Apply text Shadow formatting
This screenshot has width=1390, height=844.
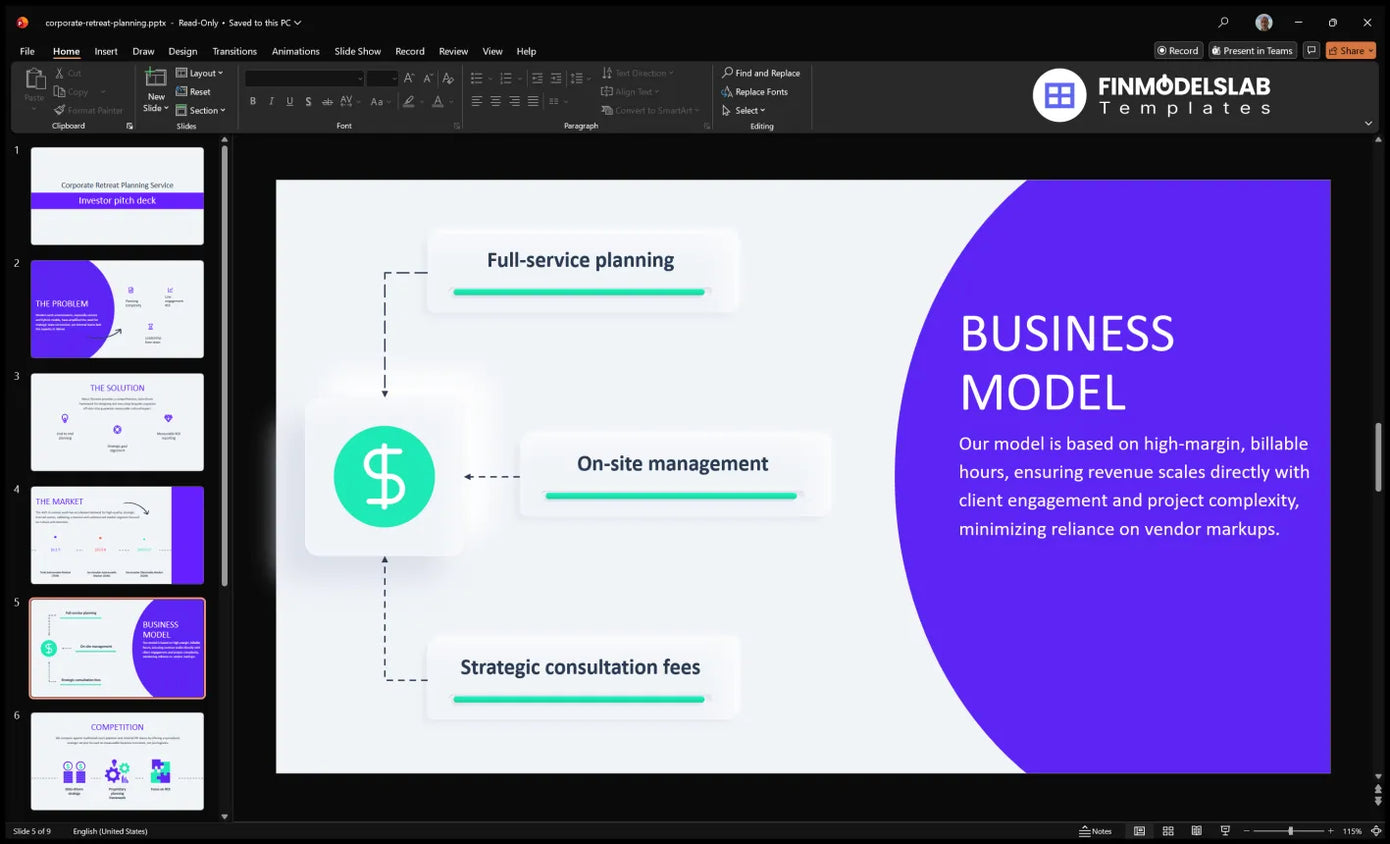[x=308, y=101]
